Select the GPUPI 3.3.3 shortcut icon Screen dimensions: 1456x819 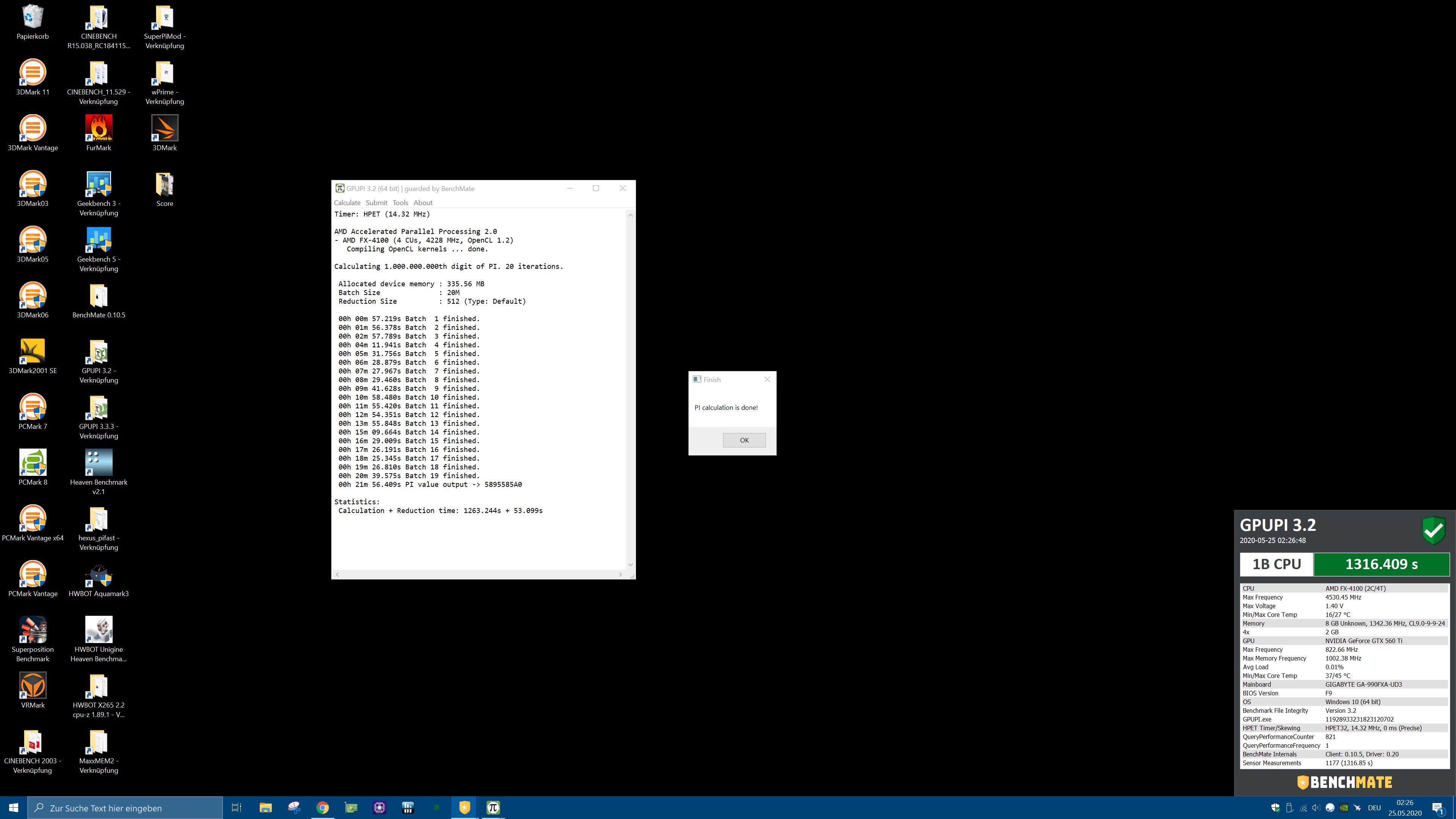99,417
